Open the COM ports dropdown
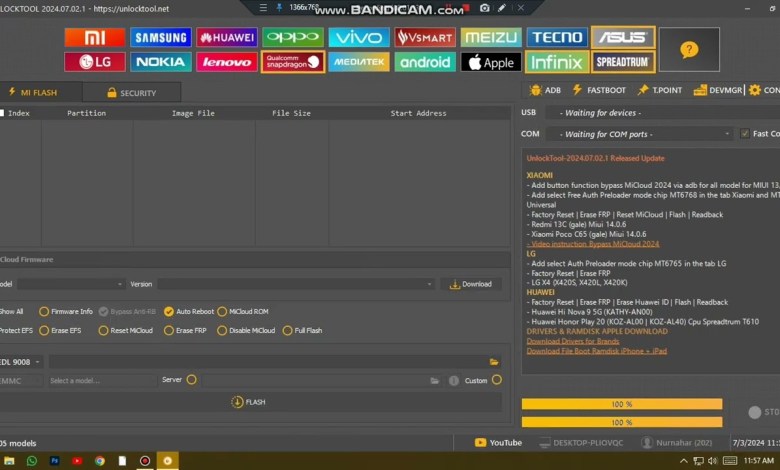This screenshot has width=780, height=470. coord(639,134)
